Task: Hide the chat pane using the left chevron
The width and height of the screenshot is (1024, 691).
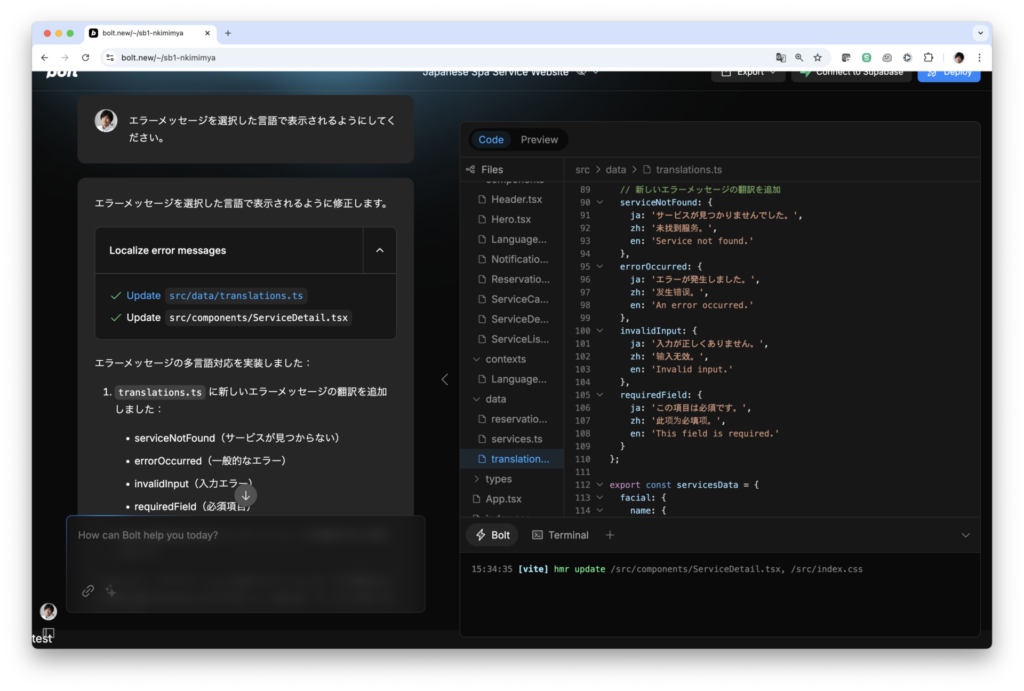Action: coord(445,379)
